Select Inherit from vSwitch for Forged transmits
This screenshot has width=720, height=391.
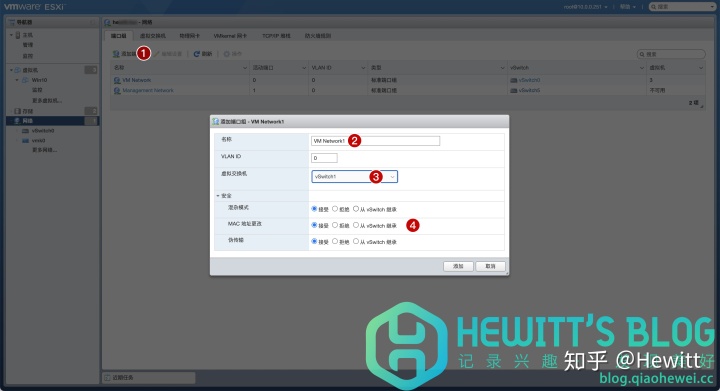point(356,241)
